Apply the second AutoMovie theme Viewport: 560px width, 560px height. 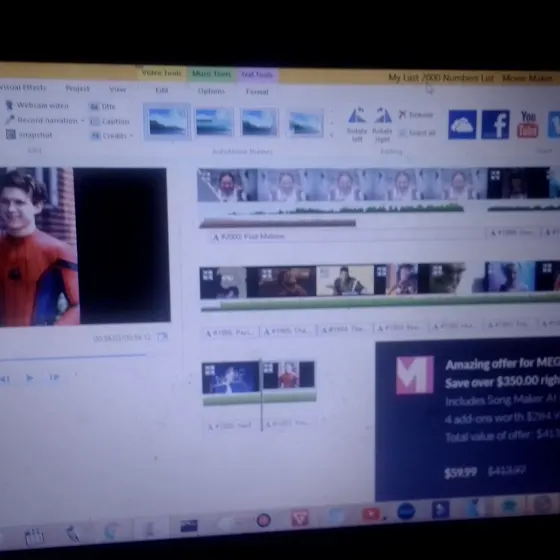tap(214, 122)
